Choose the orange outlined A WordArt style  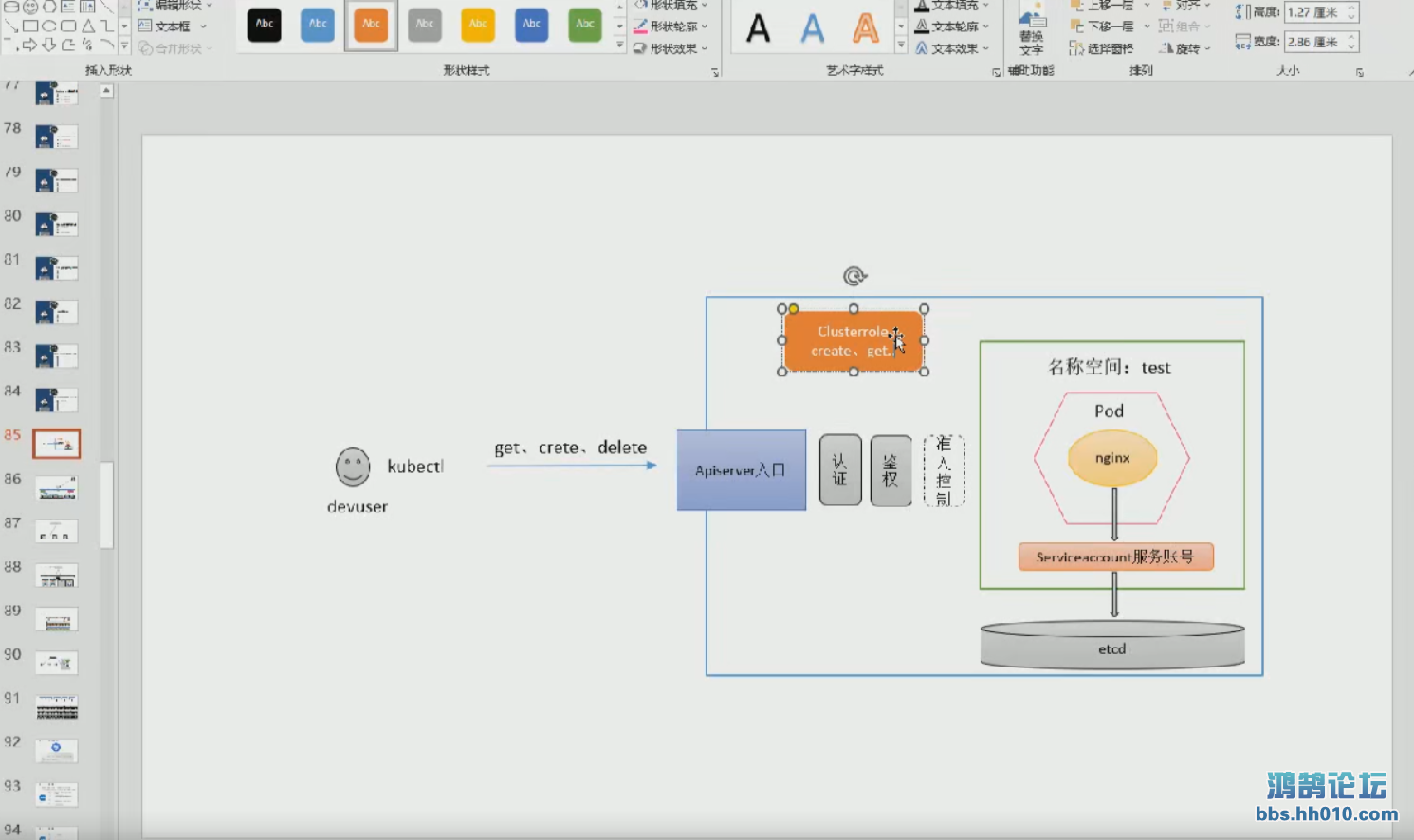click(865, 28)
